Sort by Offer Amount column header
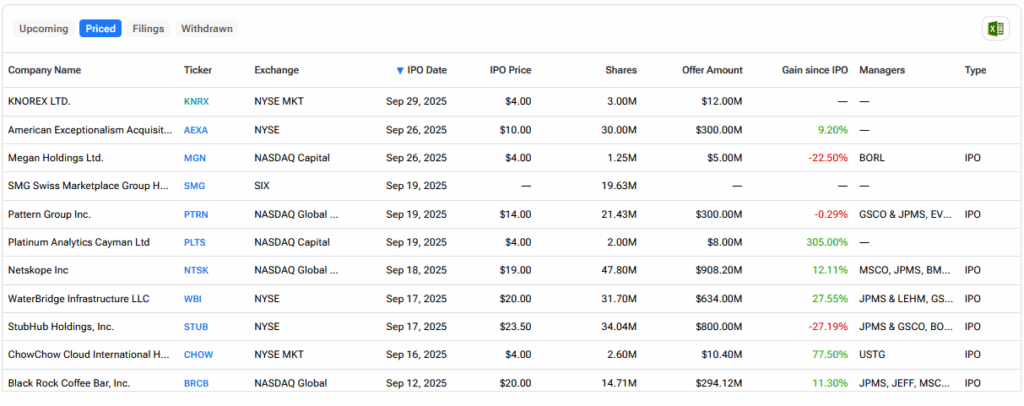 point(712,70)
